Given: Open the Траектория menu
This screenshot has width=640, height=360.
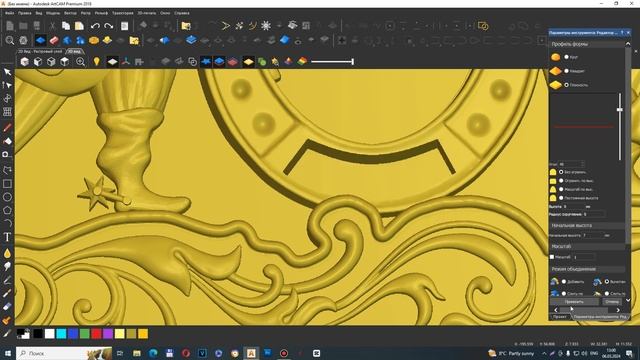Looking at the screenshot, I should 122,13.
